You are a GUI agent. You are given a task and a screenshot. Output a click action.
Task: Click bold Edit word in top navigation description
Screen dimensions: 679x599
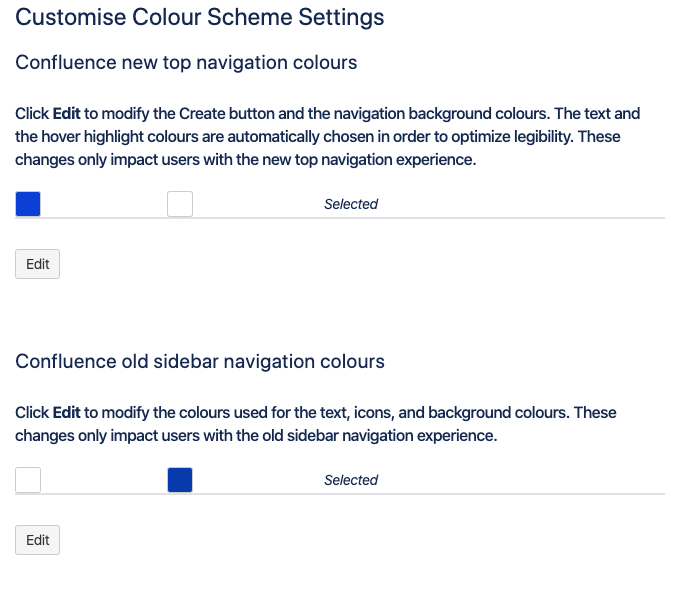67,113
